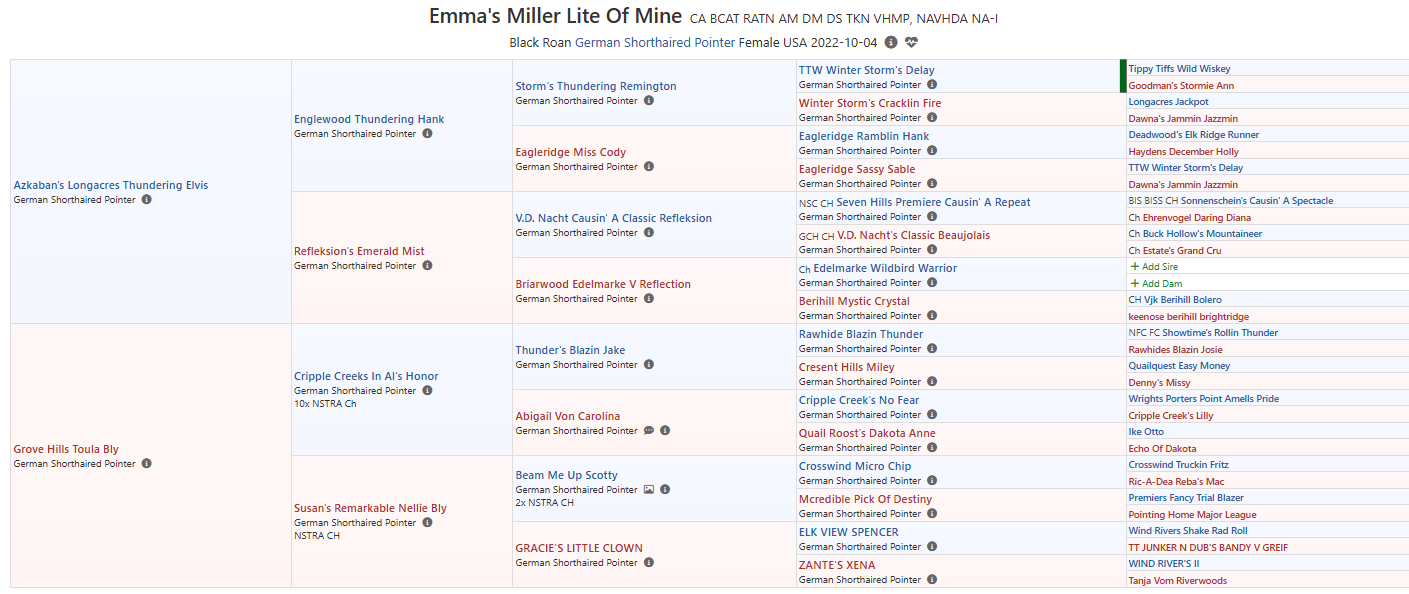Screen dimensions: 1409x594
Task: Open the German Shorthaired Pointer breed link in header
Action: tap(655, 43)
